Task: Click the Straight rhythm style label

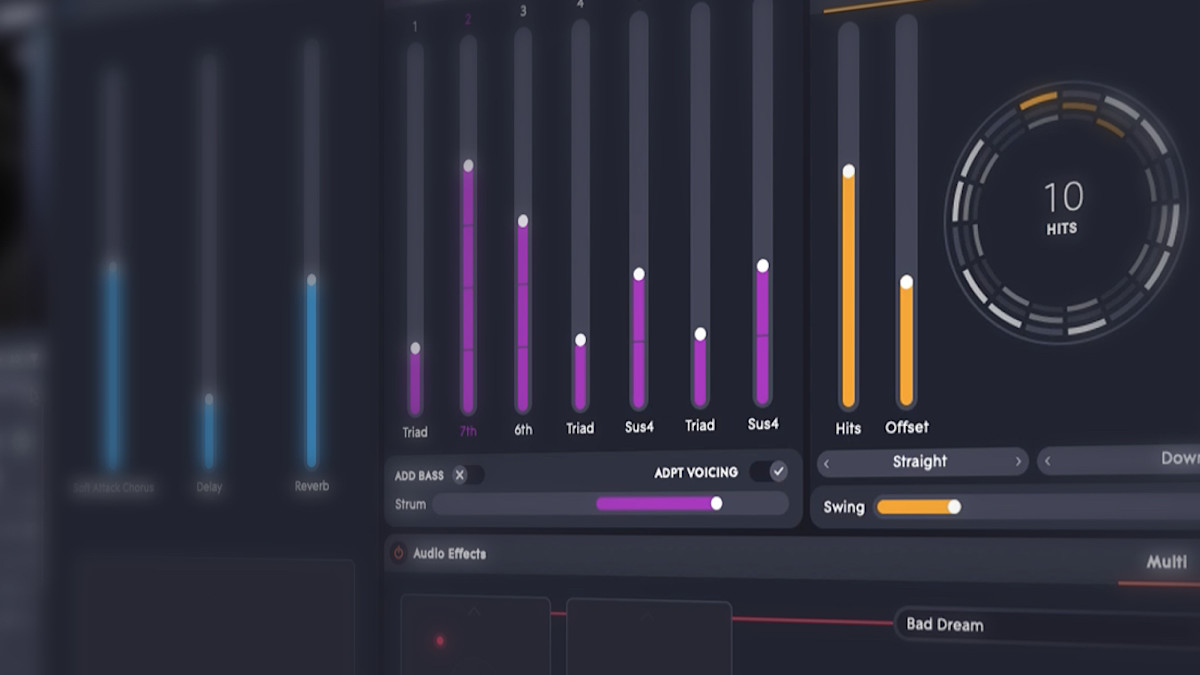Action: tap(919, 462)
